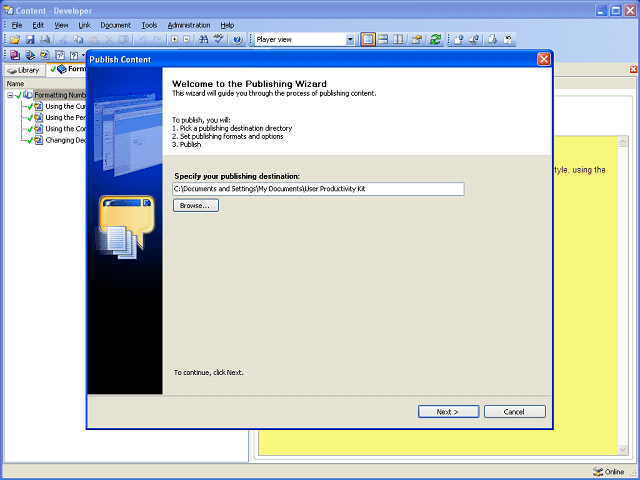640x480 pixels.
Task: Click the yellow pane scrollbar down arrow
Action: click(623, 450)
